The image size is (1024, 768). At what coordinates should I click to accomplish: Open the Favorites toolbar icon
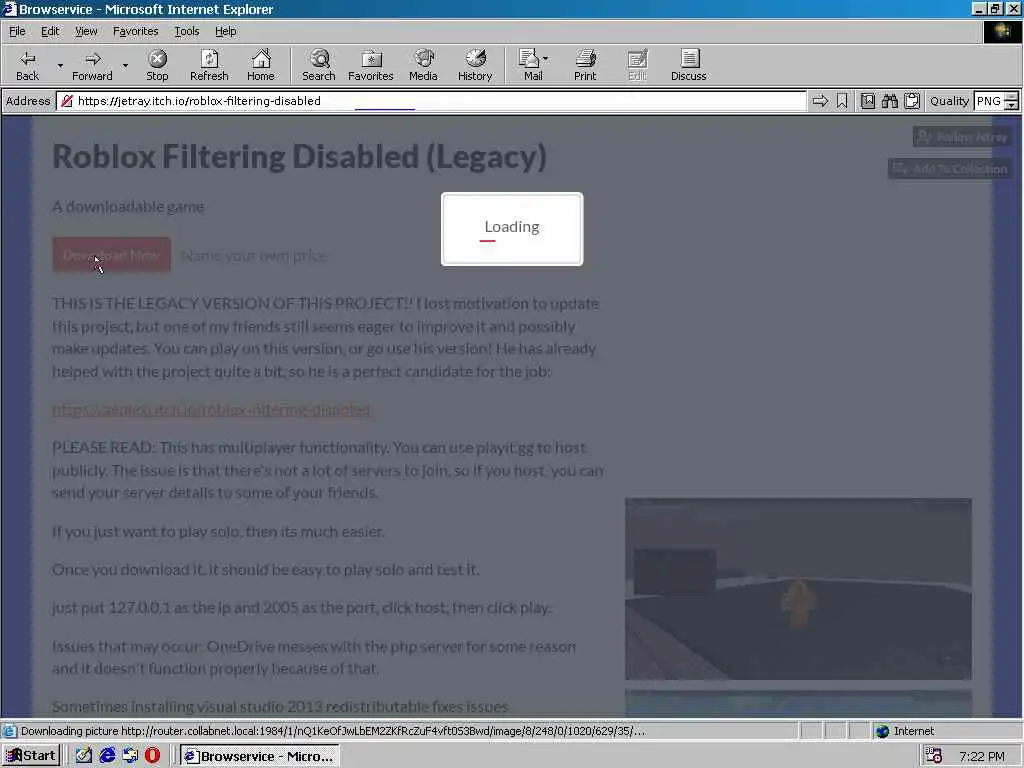[370, 65]
